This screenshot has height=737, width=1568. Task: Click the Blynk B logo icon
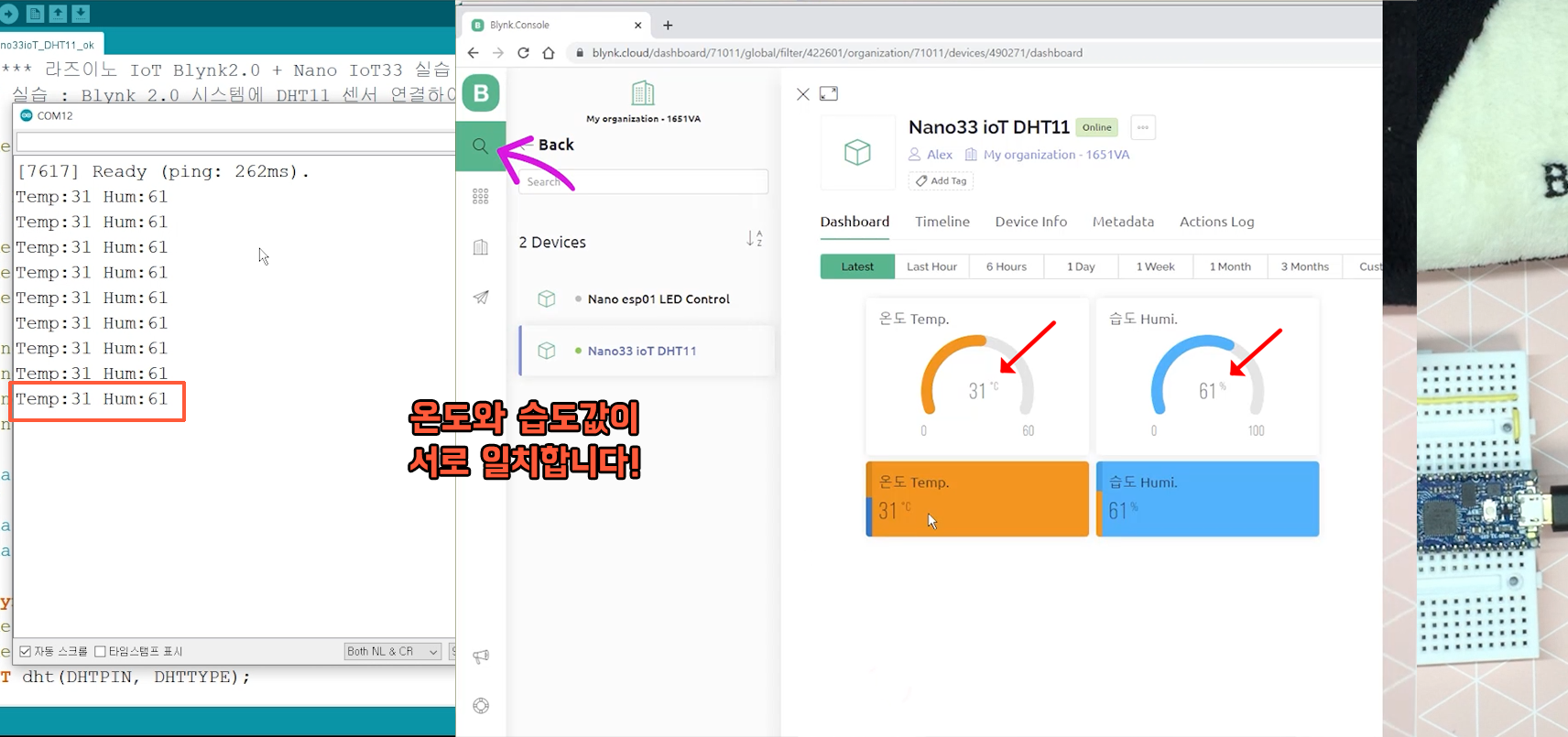click(x=481, y=93)
